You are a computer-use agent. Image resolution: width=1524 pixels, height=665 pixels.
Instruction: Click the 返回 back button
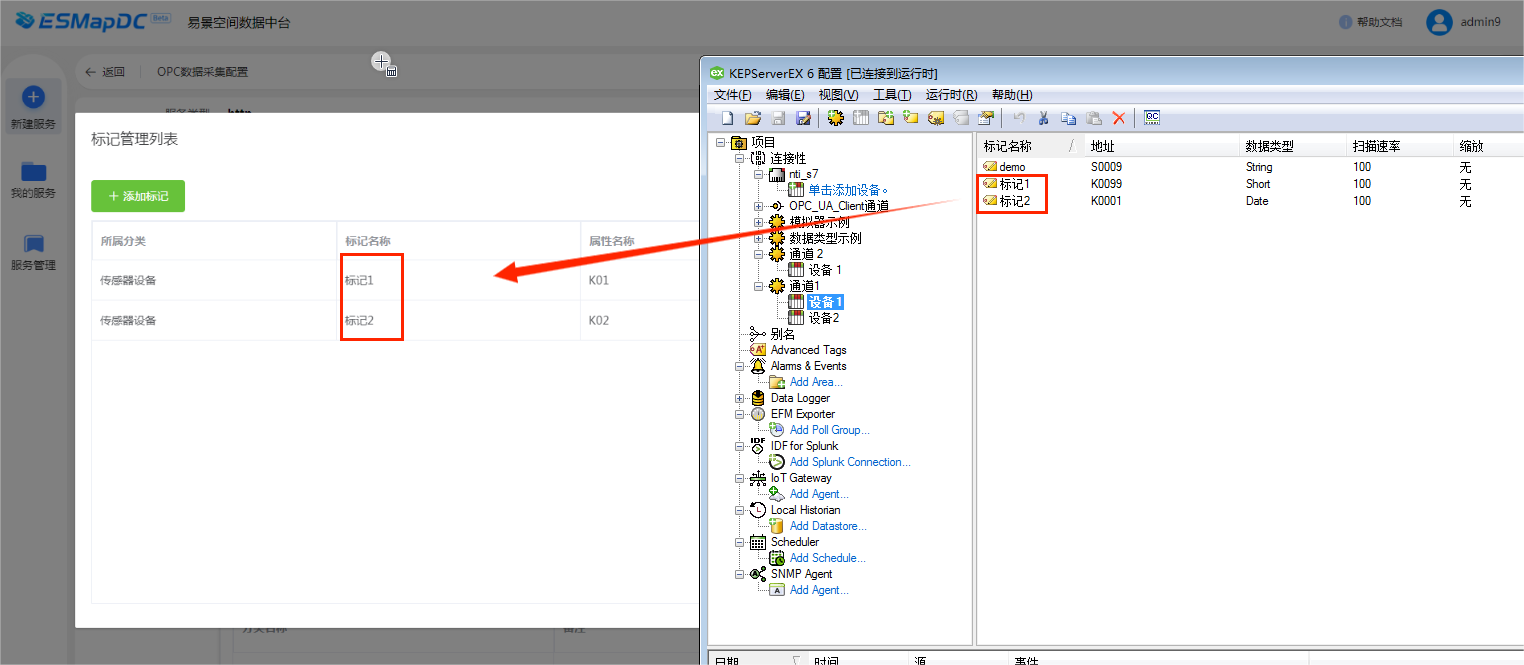(105, 72)
